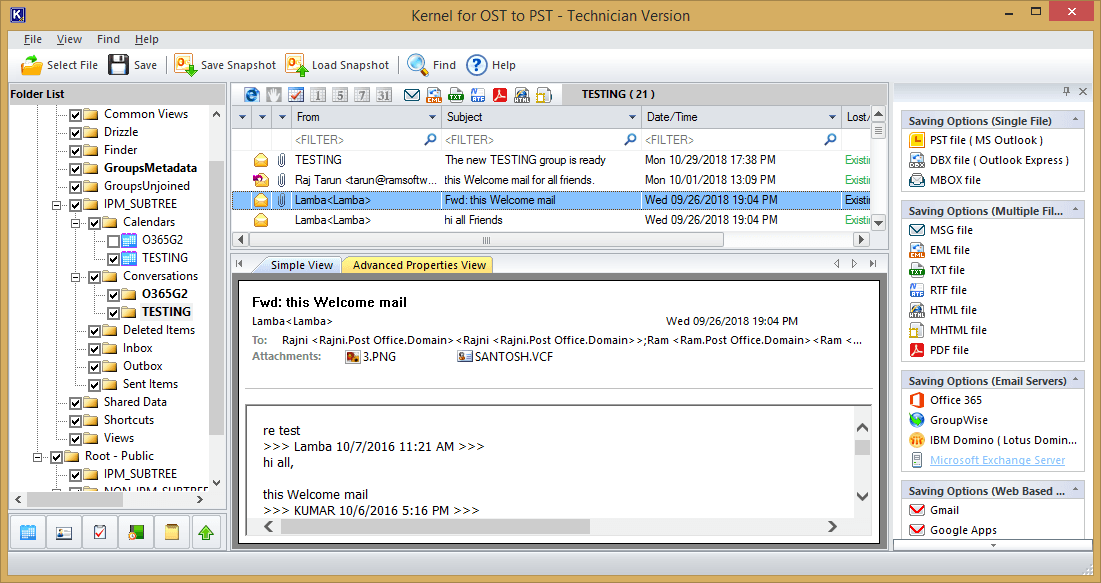Click the HTML export icon in message toolbar

pyautogui.click(x=522, y=95)
